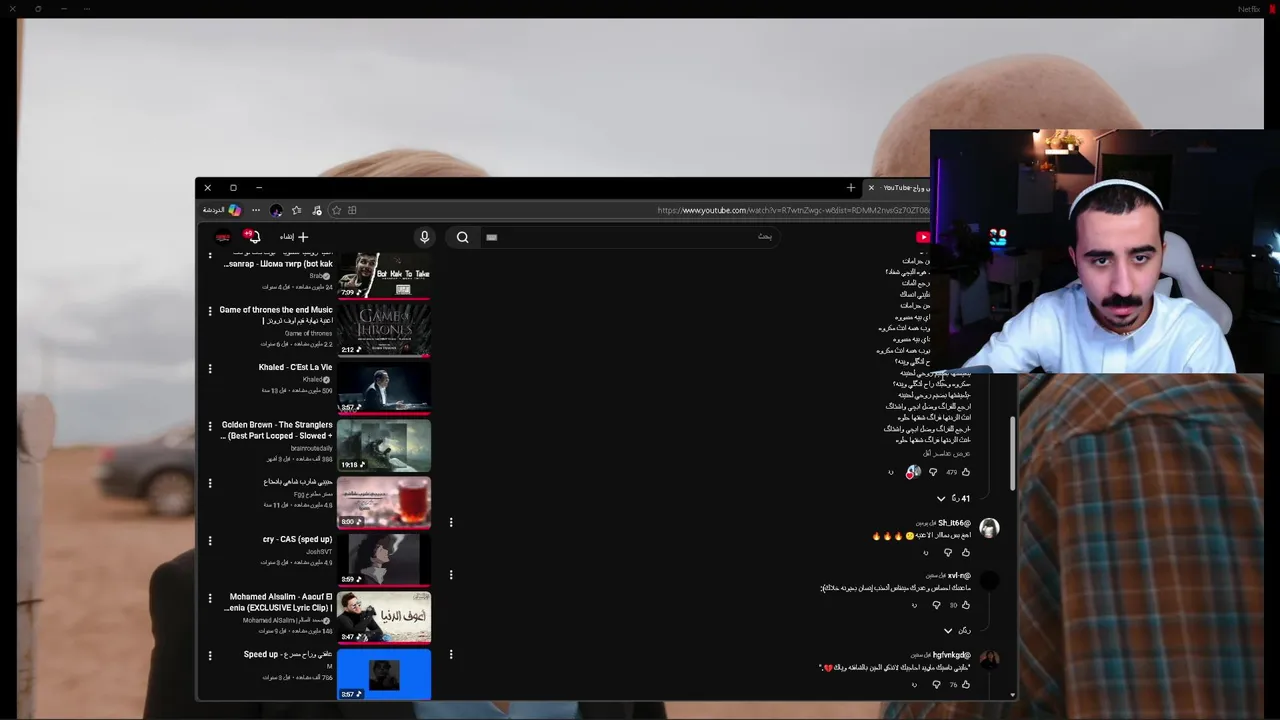
Task: Play the Bot Kak To Take thumbnail
Action: click(384, 275)
